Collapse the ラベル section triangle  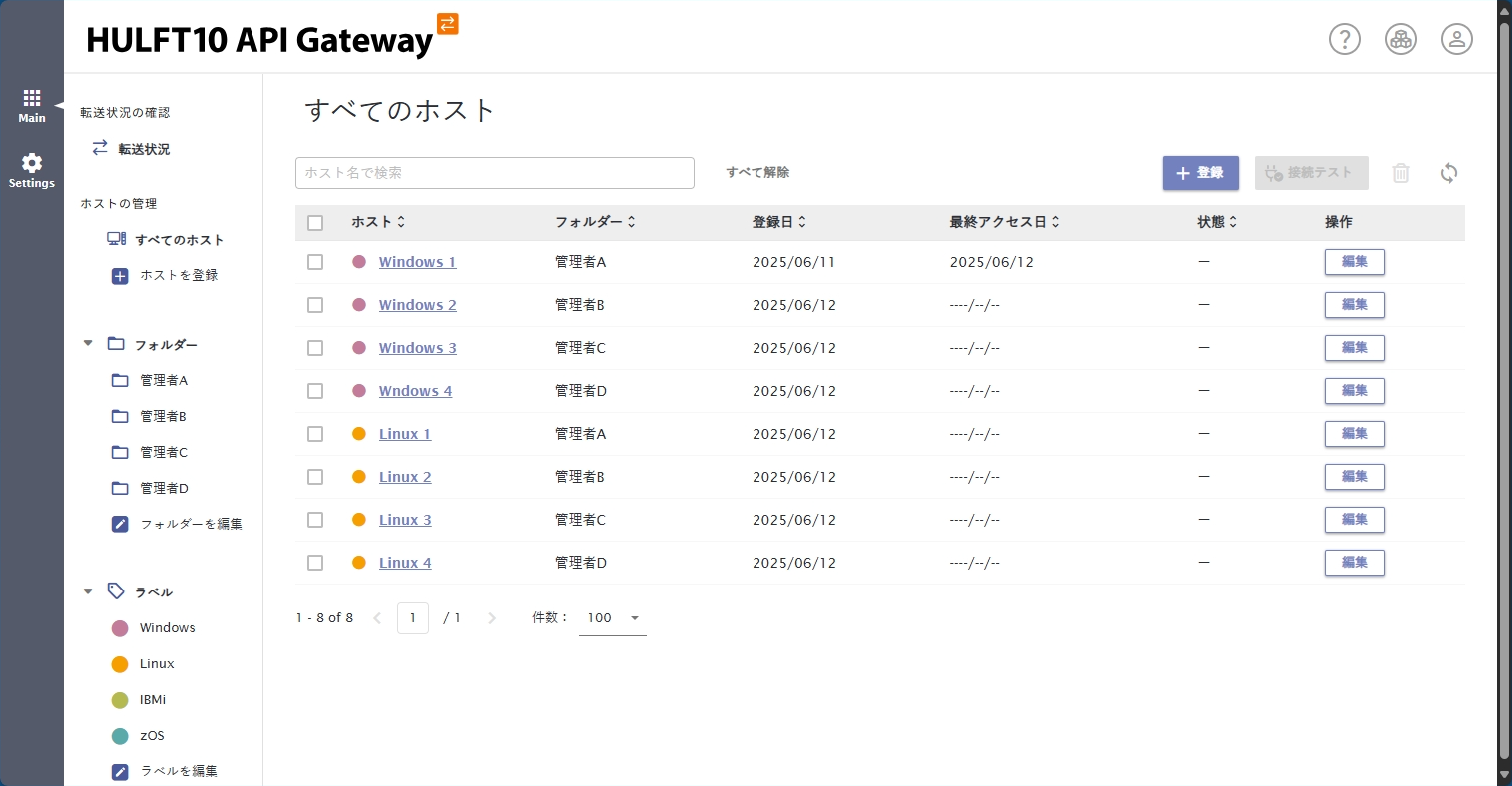click(x=88, y=591)
